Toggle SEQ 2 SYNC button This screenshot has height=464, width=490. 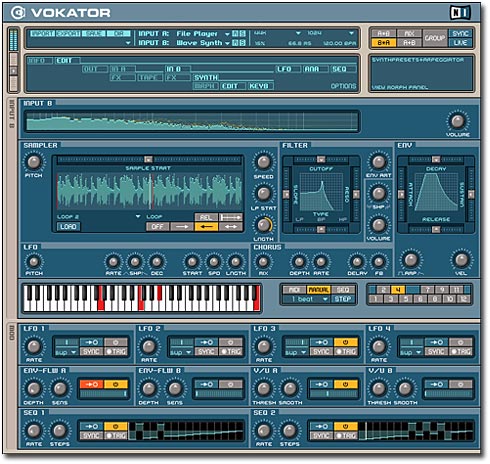321,435
